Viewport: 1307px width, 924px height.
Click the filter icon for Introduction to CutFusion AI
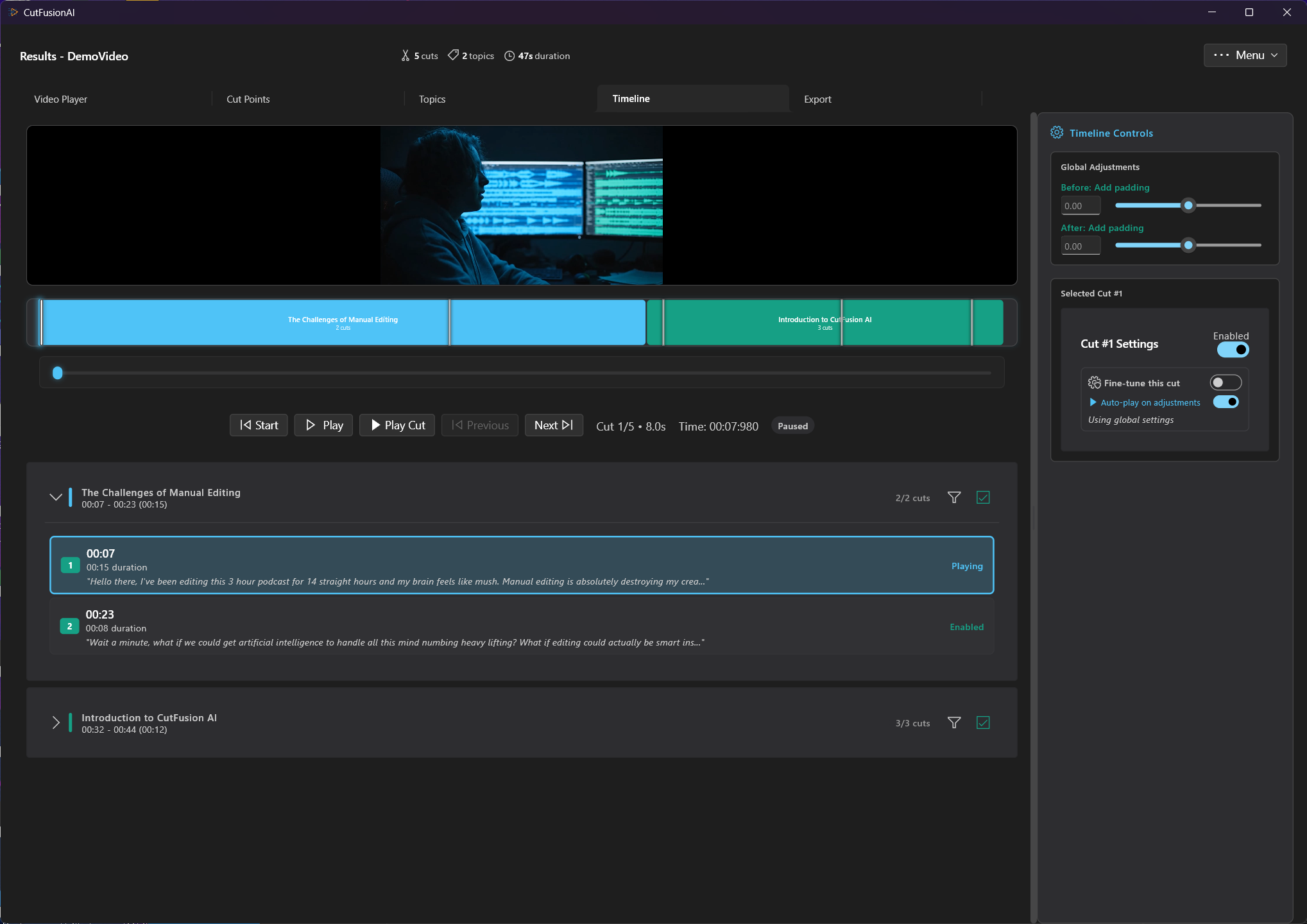954,723
